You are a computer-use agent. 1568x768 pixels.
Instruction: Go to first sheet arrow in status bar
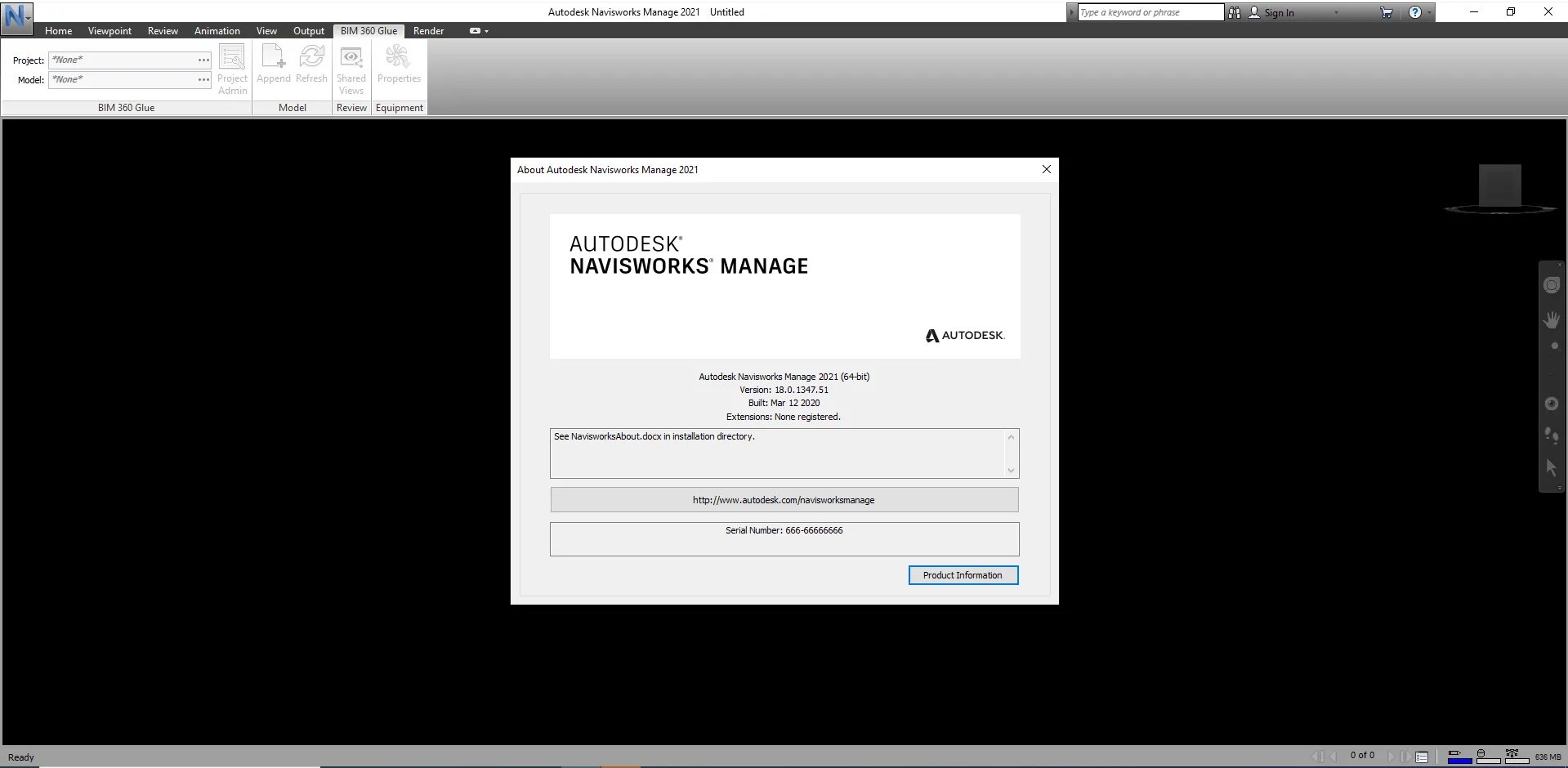click(1318, 757)
